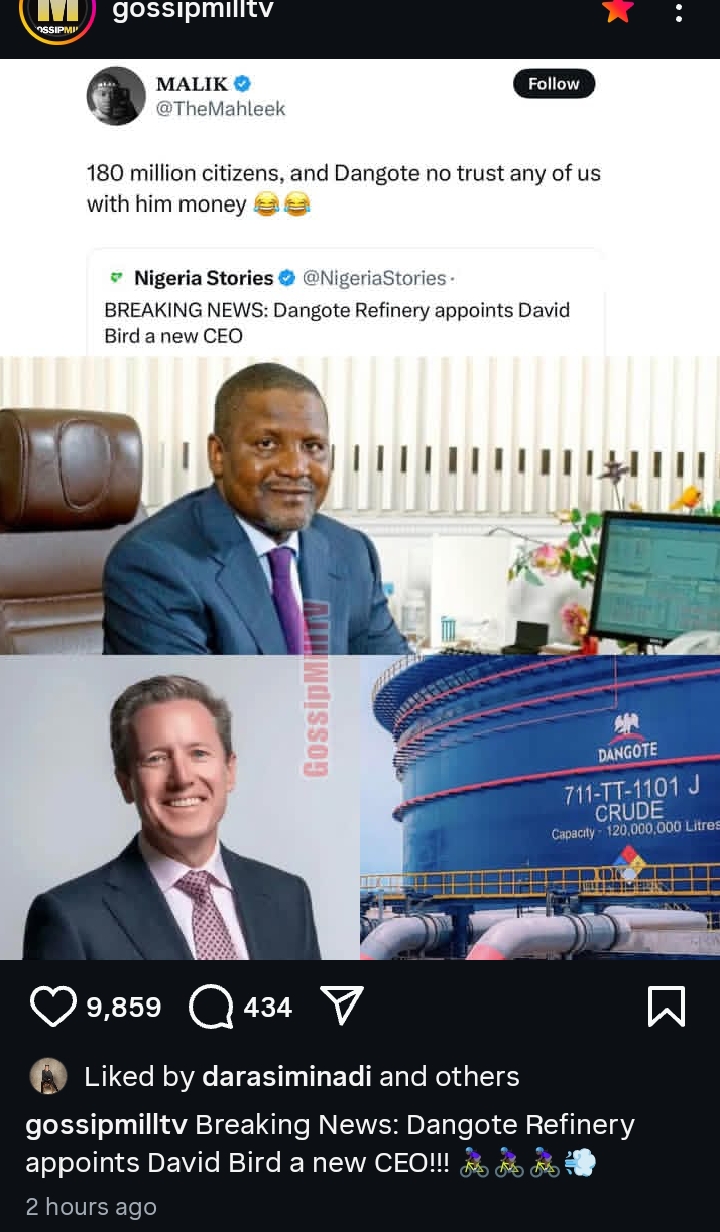Tap gossipmilltv username in the caption

(106, 1125)
